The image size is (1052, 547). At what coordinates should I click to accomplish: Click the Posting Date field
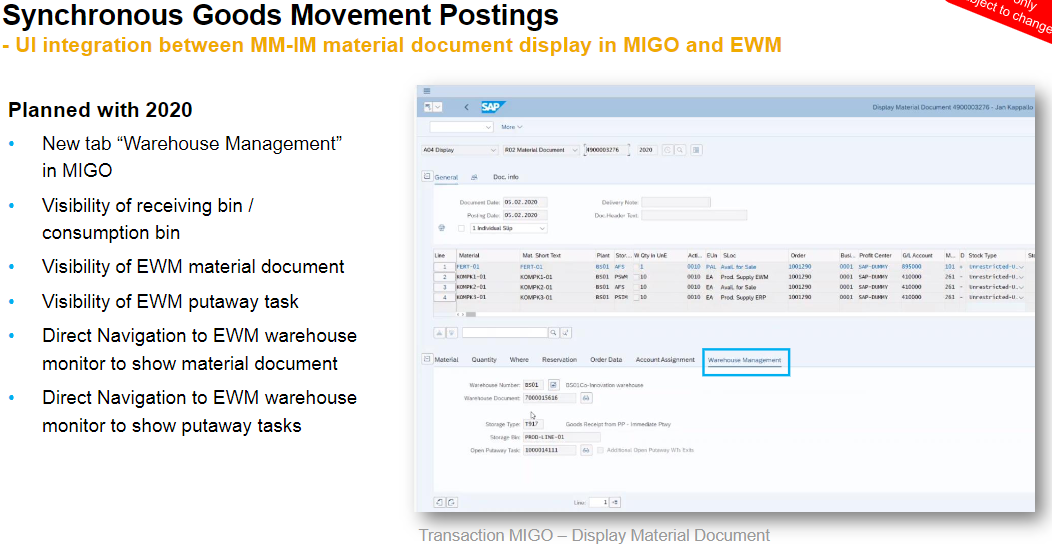525,215
